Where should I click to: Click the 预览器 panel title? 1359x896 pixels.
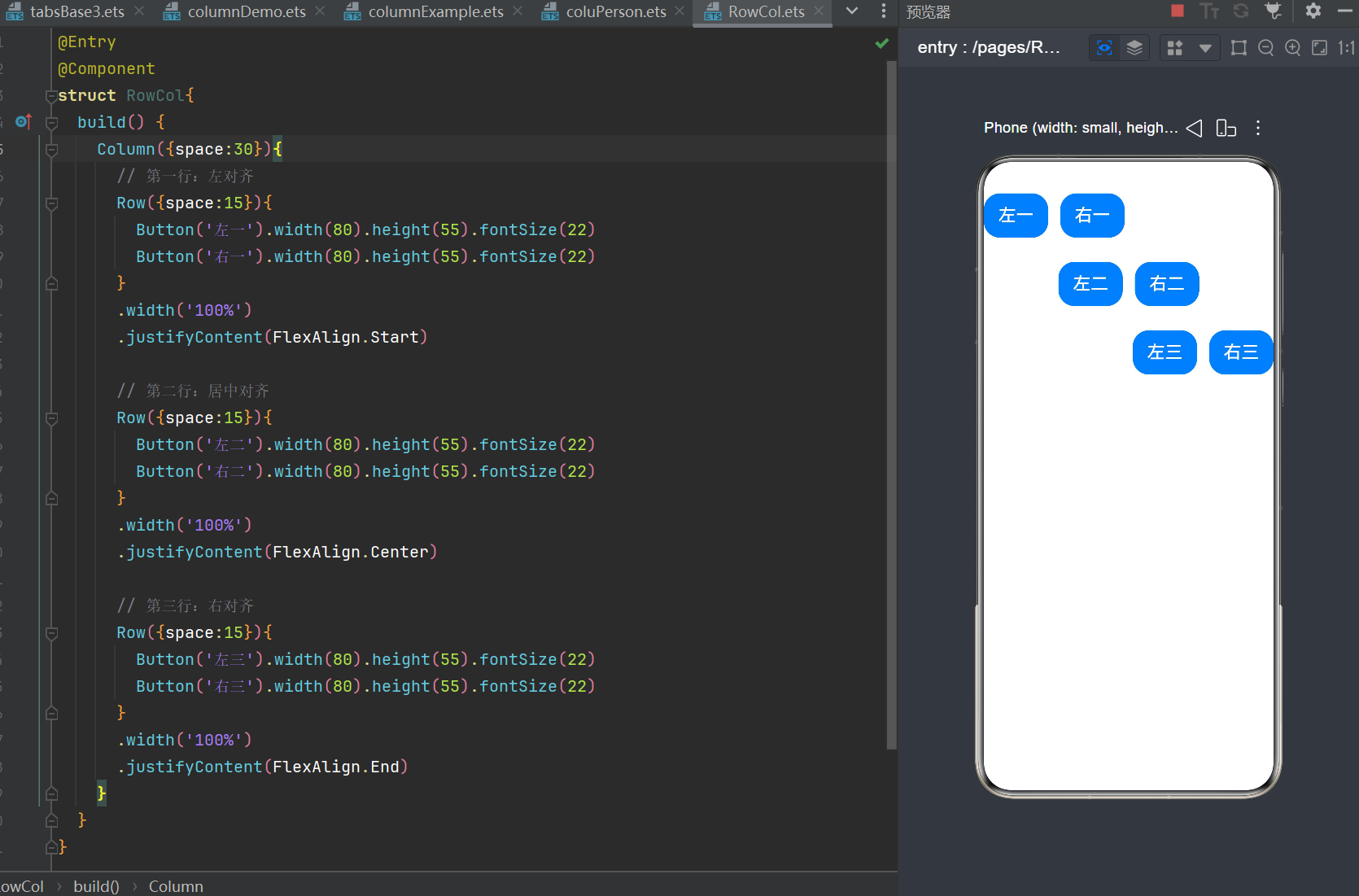(x=929, y=12)
